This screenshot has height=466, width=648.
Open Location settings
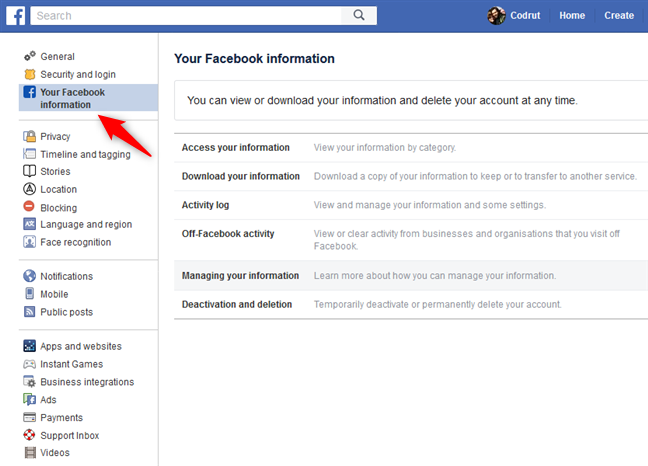pyautogui.click(x=59, y=189)
